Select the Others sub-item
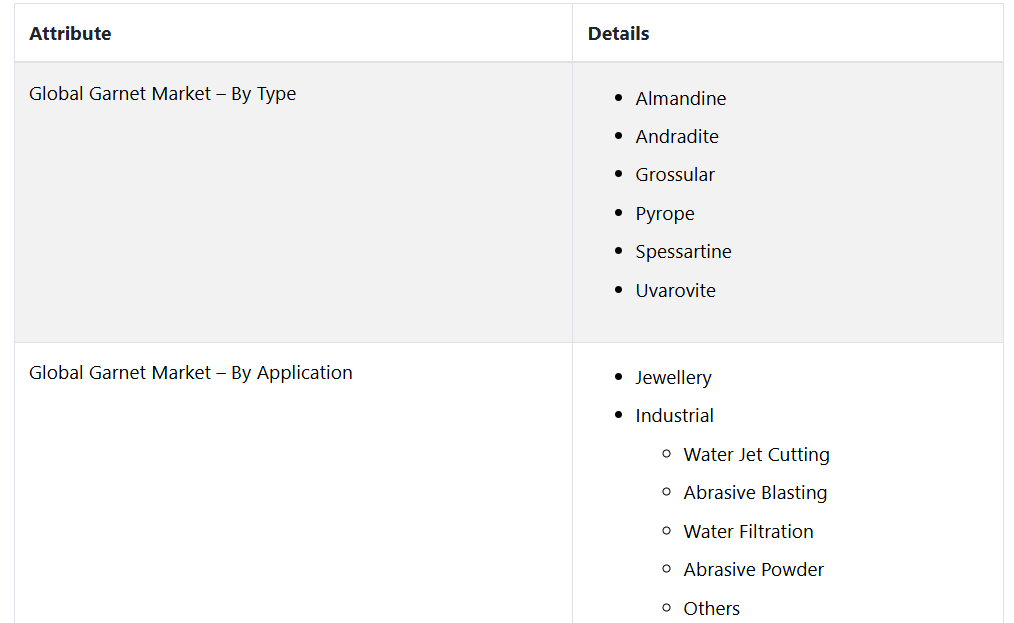This screenshot has height=623, width=1014. (x=711, y=609)
